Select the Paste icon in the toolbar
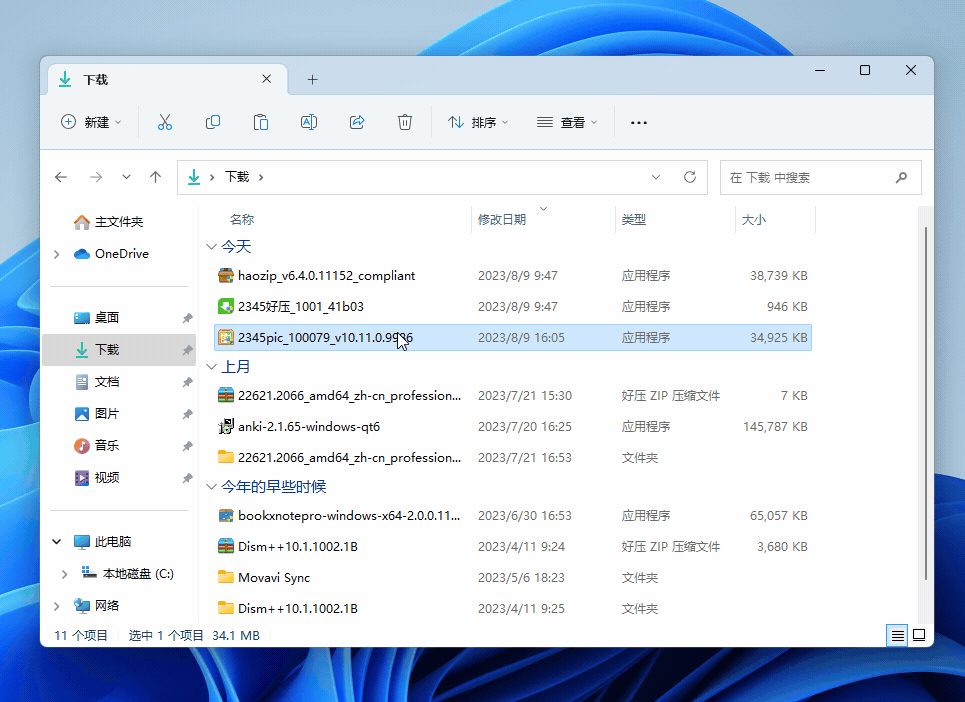The image size is (965, 702). point(260,121)
